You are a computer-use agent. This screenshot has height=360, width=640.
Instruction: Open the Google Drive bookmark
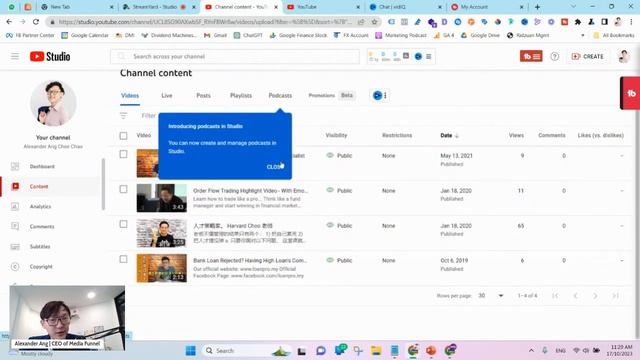(481, 36)
